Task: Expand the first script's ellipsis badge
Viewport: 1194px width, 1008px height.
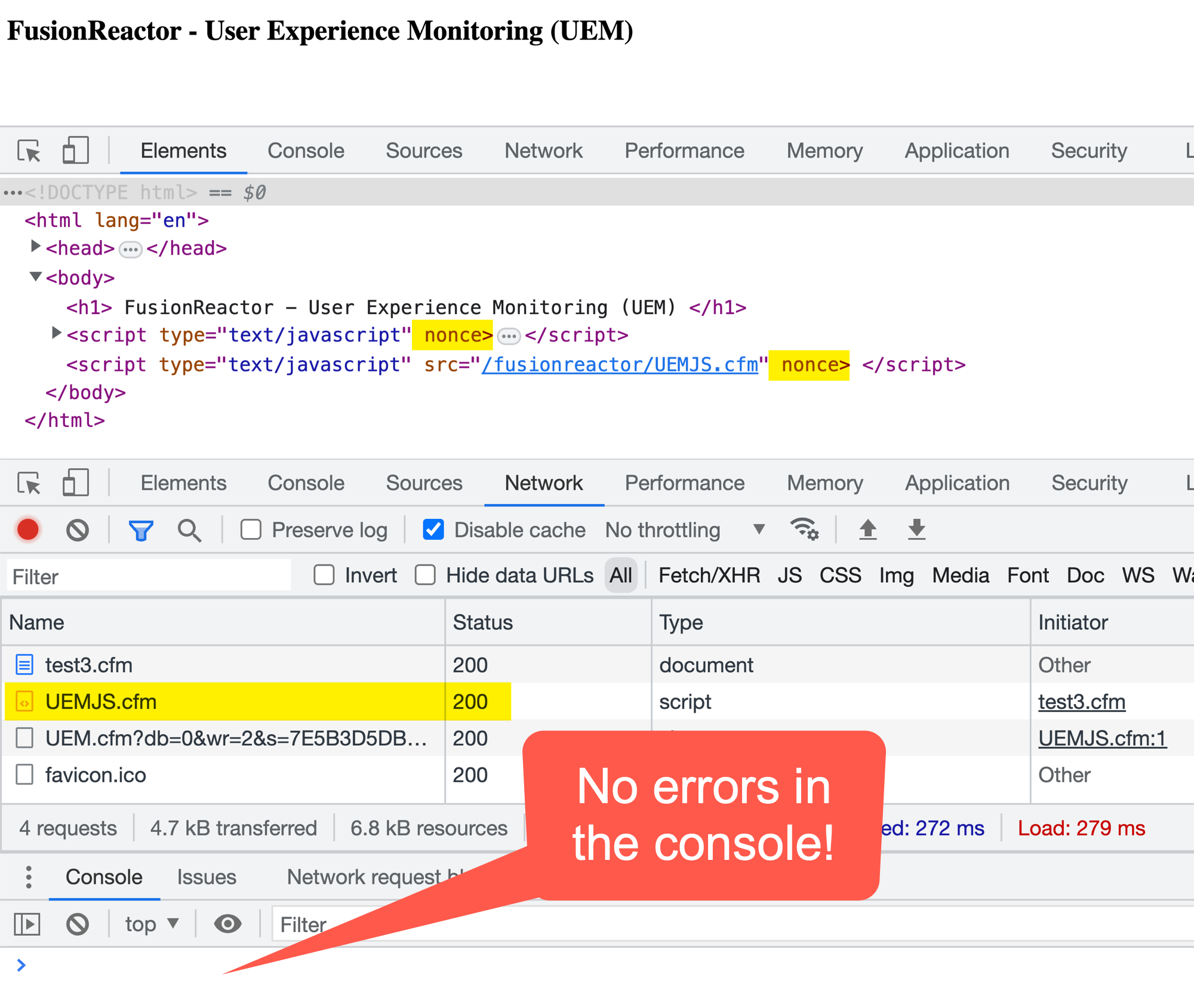Action: pyautogui.click(x=509, y=336)
